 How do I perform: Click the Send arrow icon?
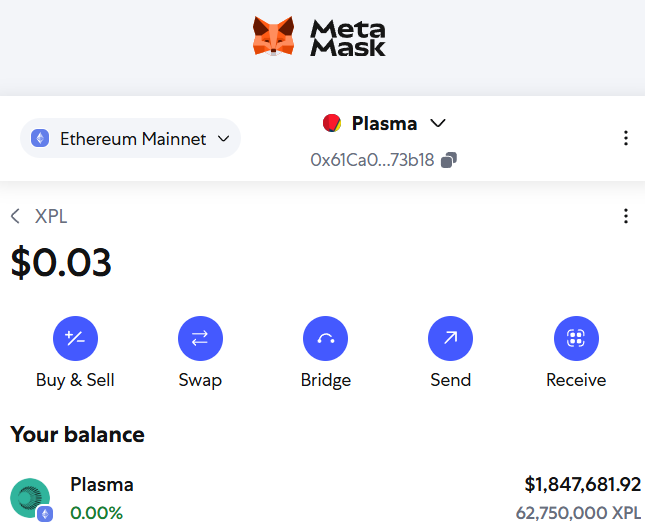(x=450, y=338)
